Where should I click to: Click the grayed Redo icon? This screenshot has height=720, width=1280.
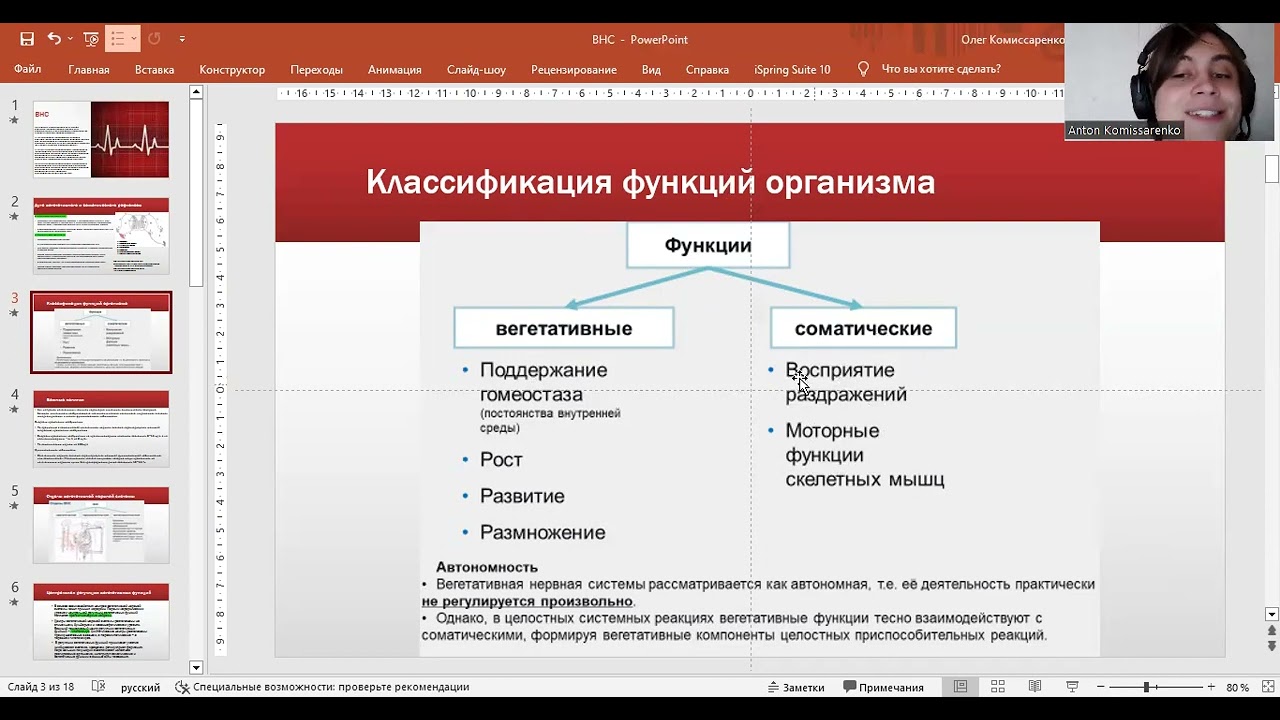[154, 39]
